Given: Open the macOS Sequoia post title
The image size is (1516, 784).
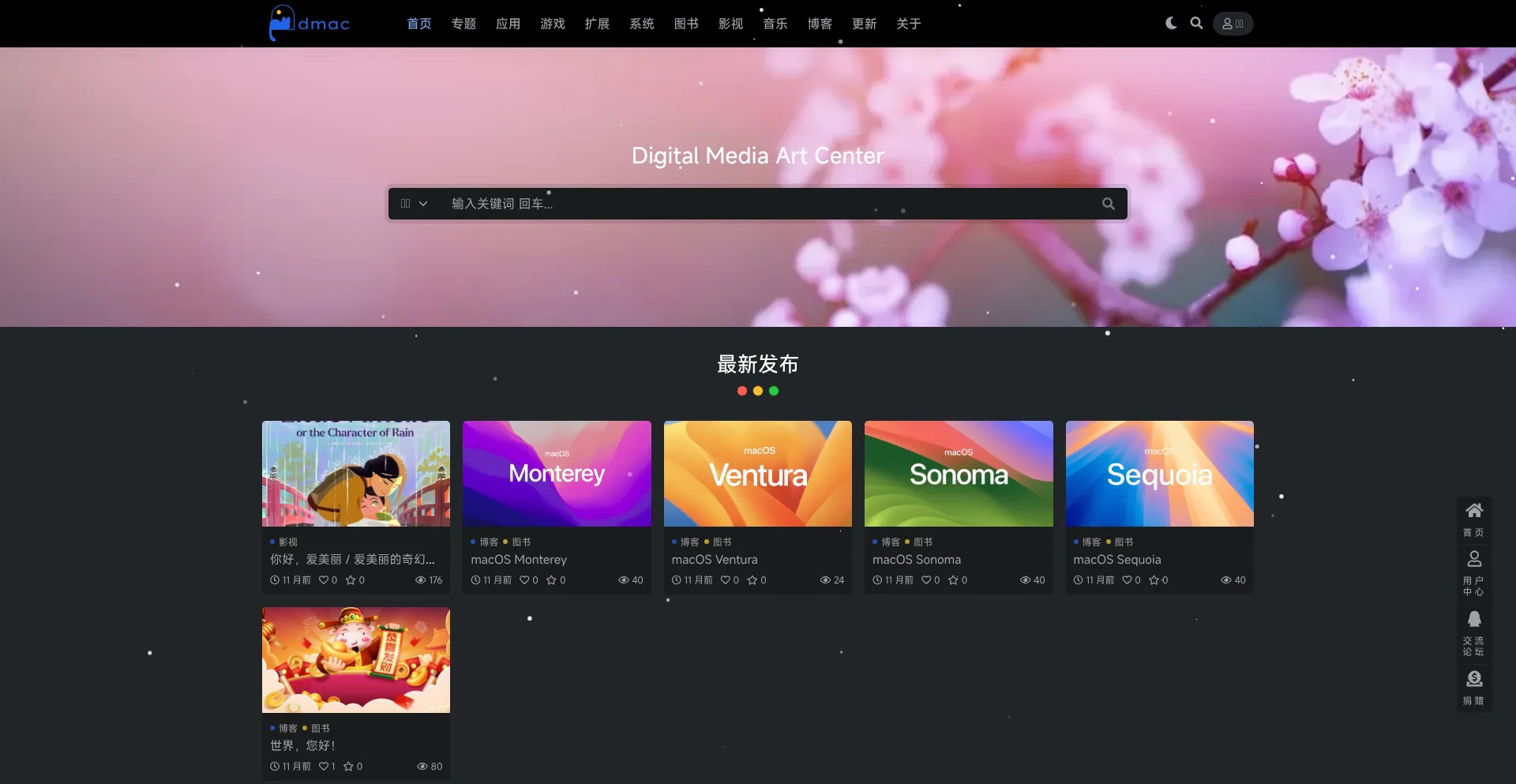Looking at the screenshot, I should (1117, 560).
